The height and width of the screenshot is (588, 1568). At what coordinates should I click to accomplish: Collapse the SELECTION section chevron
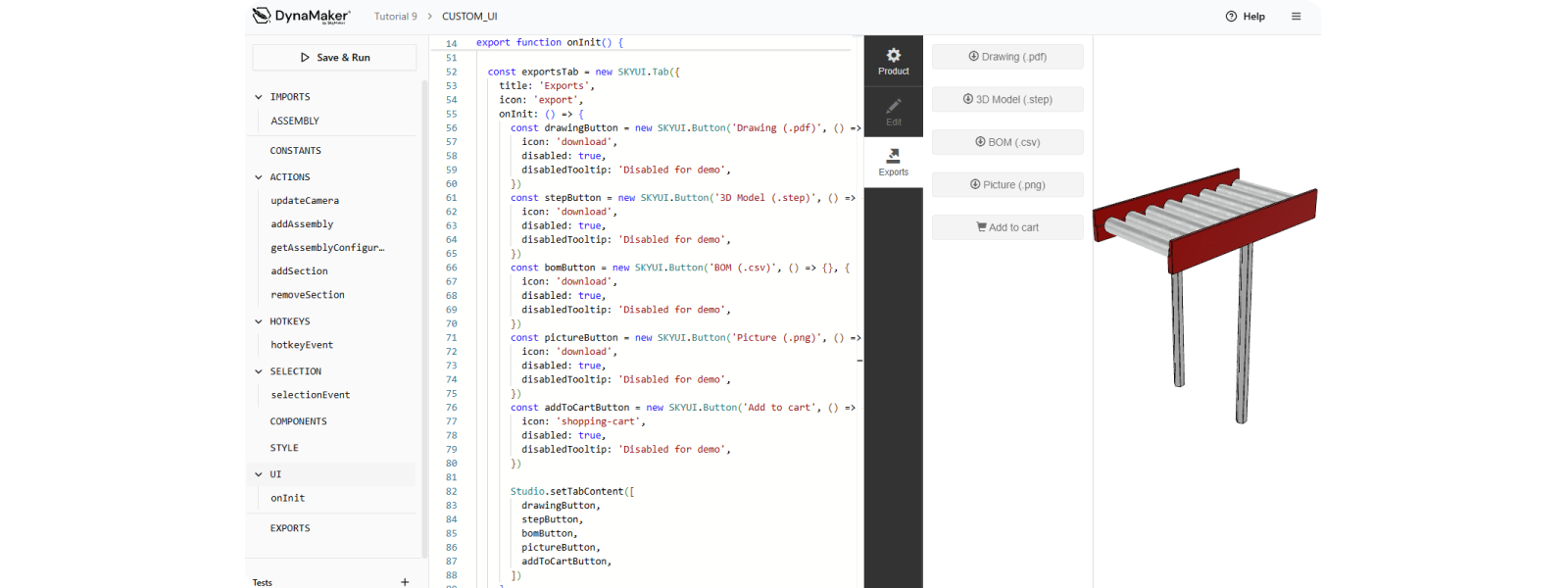pos(259,371)
